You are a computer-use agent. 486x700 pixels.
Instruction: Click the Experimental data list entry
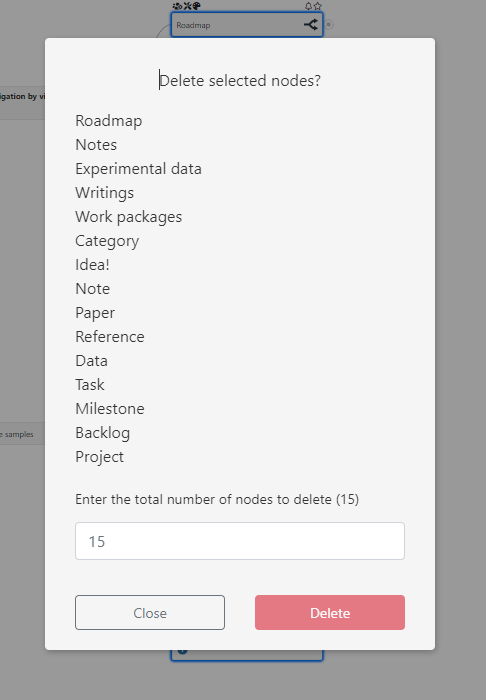coord(138,169)
